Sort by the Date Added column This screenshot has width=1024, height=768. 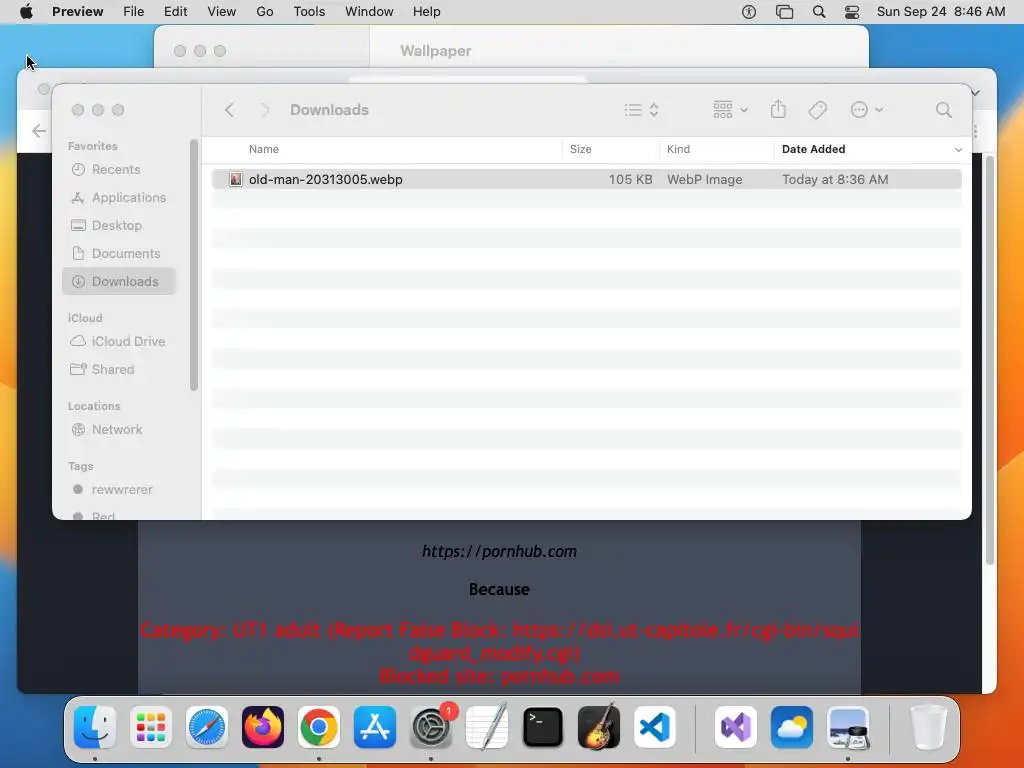[x=813, y=149]
